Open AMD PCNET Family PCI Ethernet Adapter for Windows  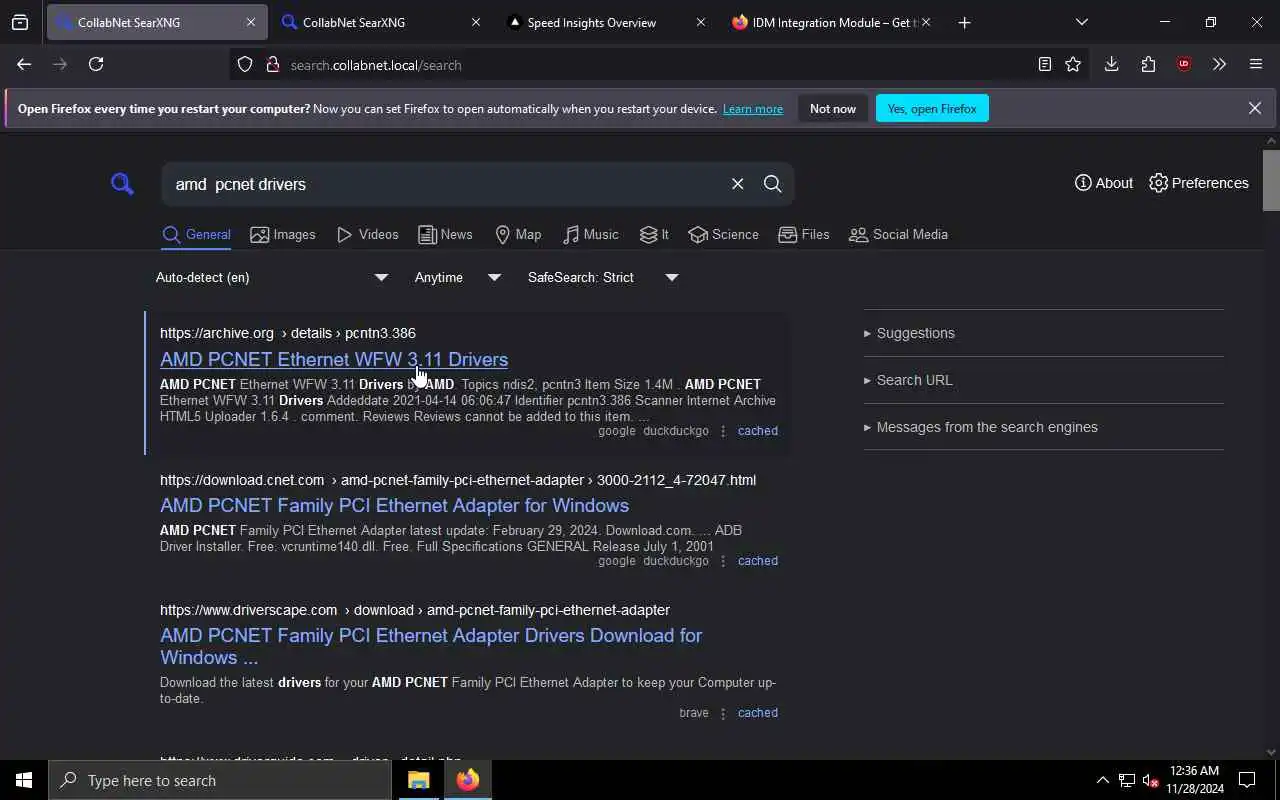394,505
